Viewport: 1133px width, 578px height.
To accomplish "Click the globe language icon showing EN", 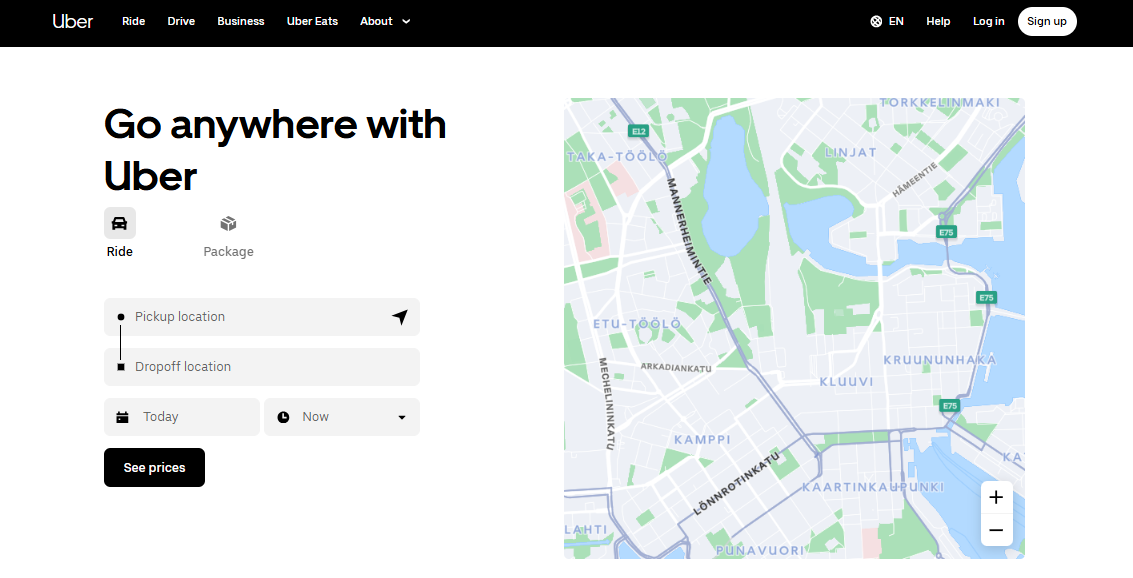I will point(875,21).
